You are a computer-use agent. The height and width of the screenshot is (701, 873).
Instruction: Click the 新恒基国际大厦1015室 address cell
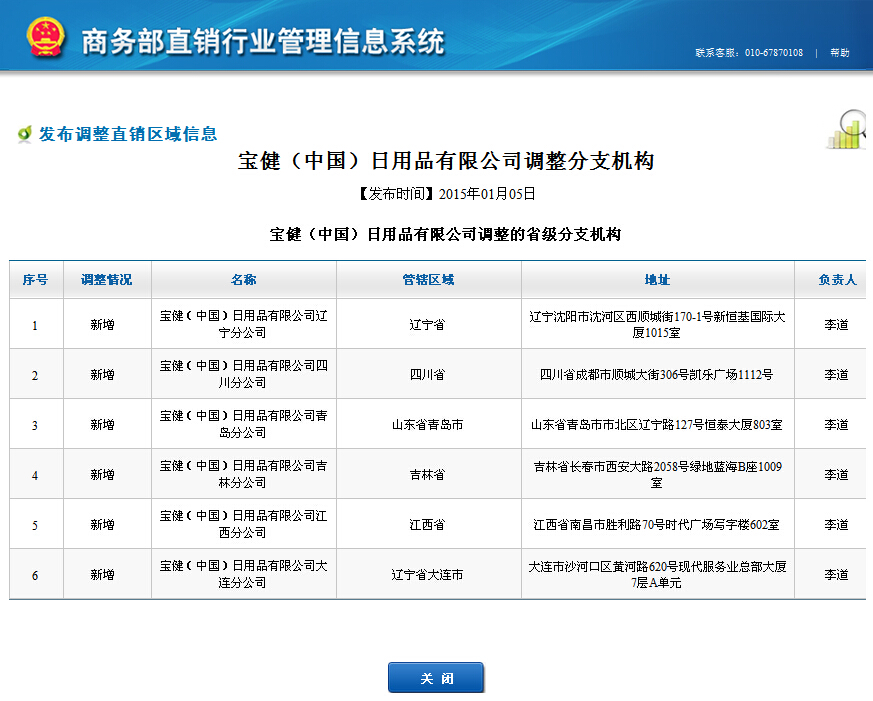pyautogui.click(x=657, y=324)
